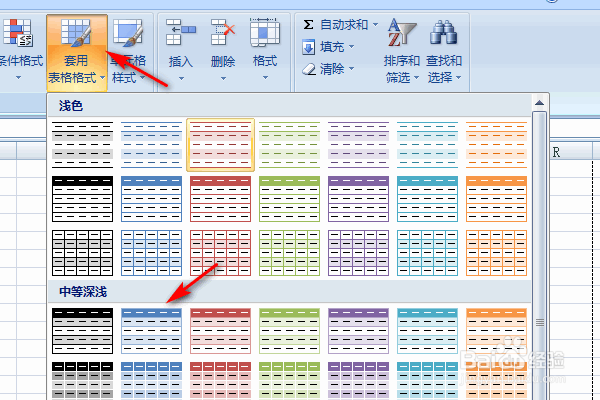
Task: Select the purple header-row light table style
Action: pyautogui.click(x=358, y=199)
